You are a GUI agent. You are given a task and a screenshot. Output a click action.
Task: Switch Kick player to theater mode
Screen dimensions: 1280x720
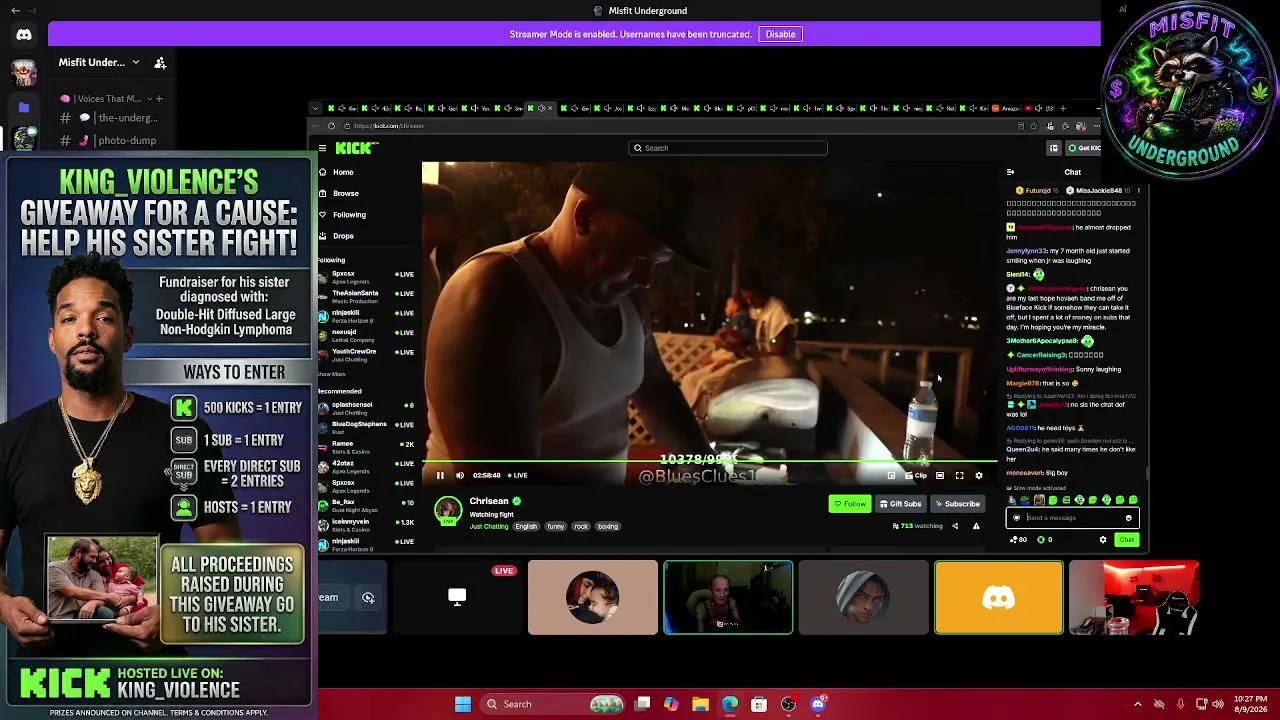(x=940, y=476)
